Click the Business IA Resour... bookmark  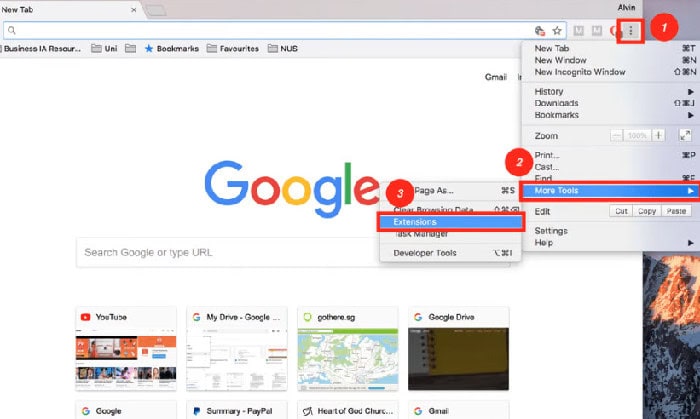pos(41,49)
